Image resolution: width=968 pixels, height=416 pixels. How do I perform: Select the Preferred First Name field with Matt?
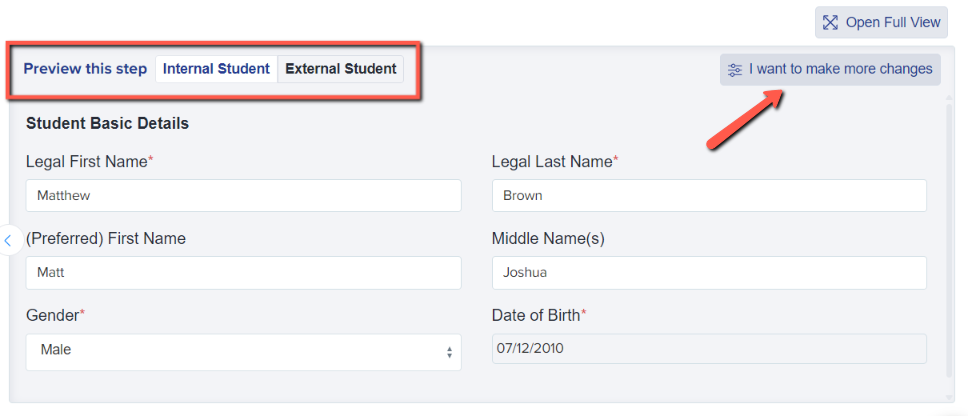243,272
